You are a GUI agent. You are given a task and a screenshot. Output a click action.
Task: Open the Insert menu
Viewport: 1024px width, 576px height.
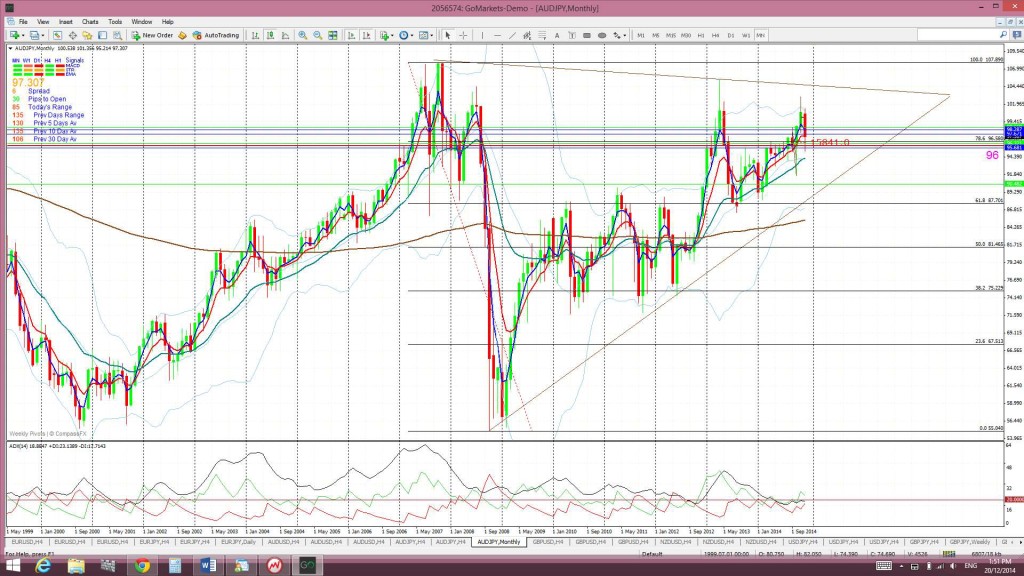click(x=65, y=22)
